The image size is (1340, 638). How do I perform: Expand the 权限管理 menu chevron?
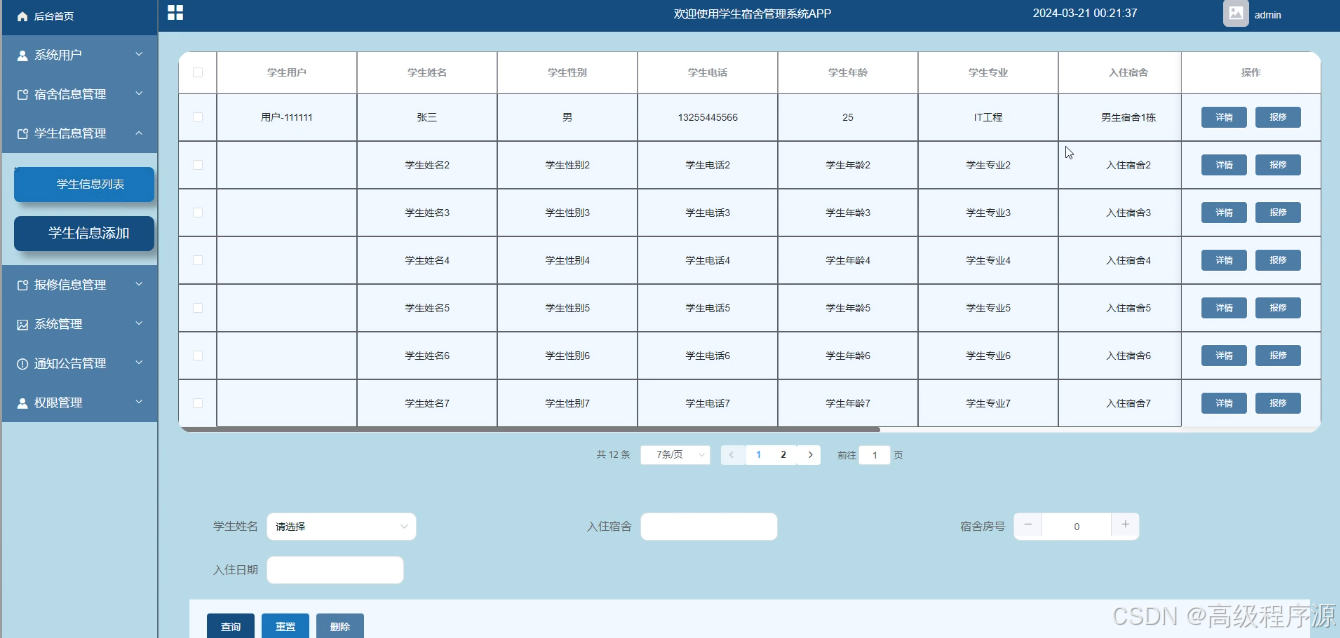click(x=139, y=402)
